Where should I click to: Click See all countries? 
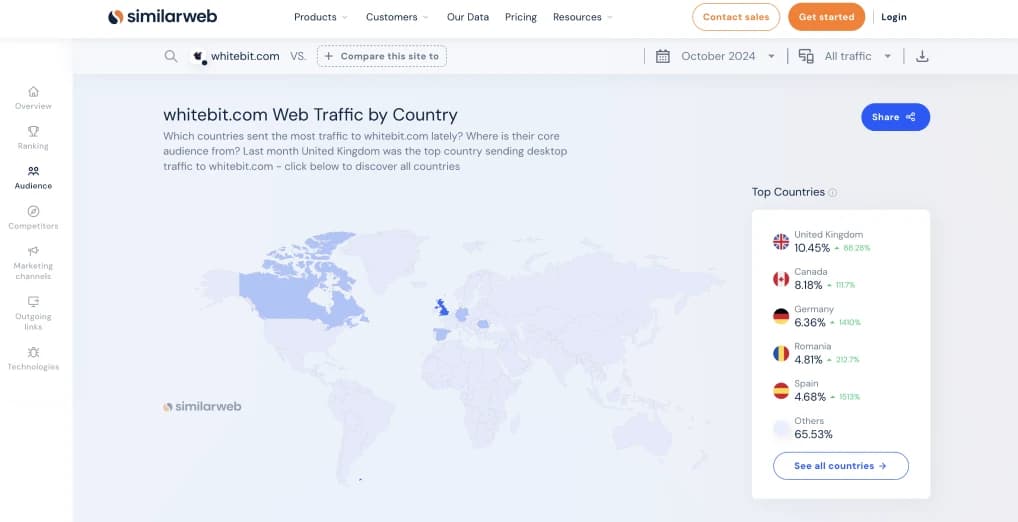pos(841,466)
